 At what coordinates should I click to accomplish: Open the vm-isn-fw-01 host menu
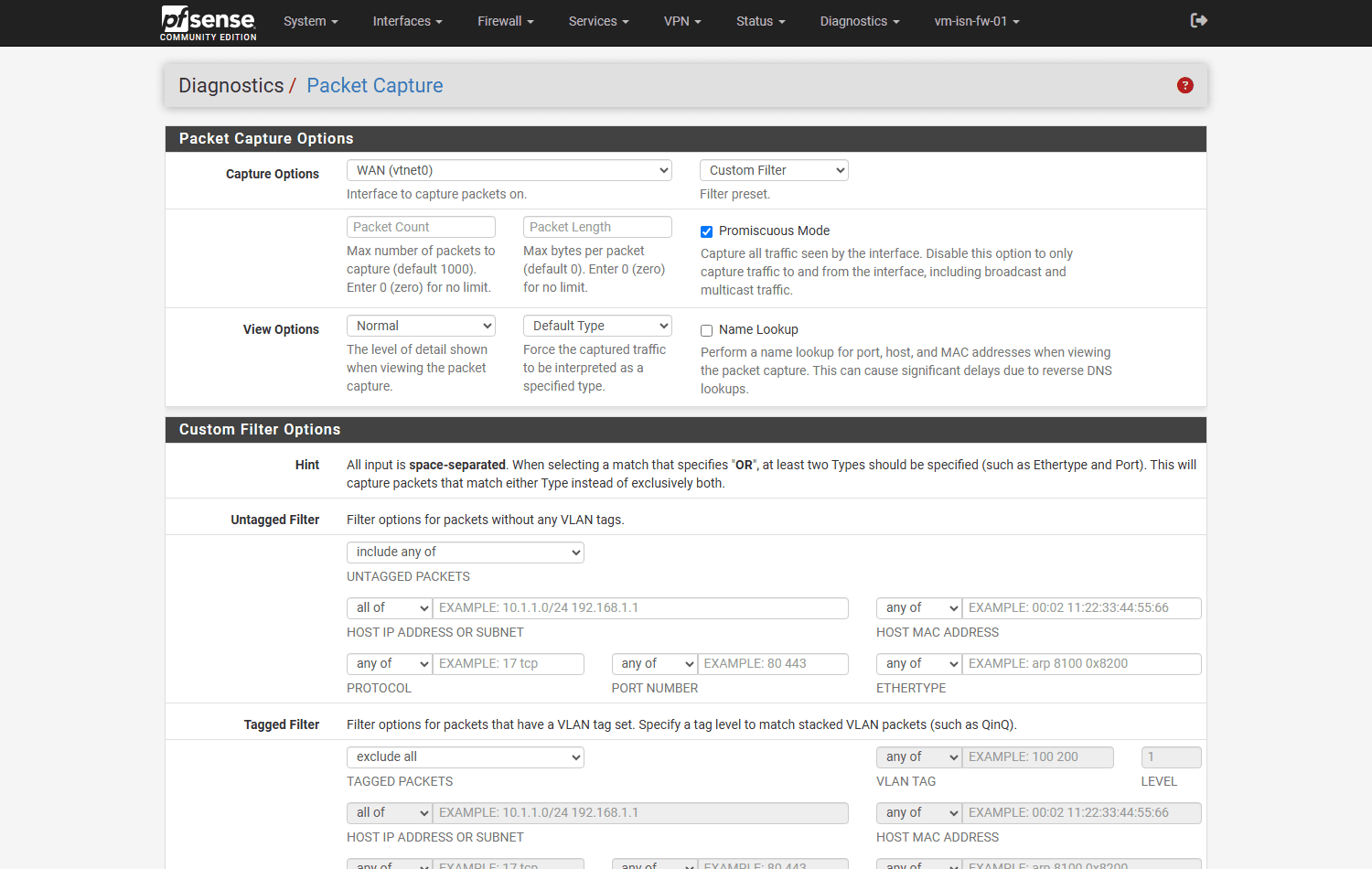coord(977,21)
